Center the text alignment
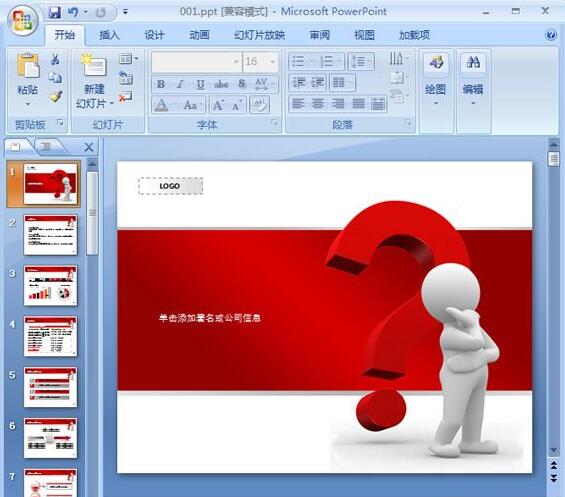Viewport: 565px width, 497px height. (317, 104)
